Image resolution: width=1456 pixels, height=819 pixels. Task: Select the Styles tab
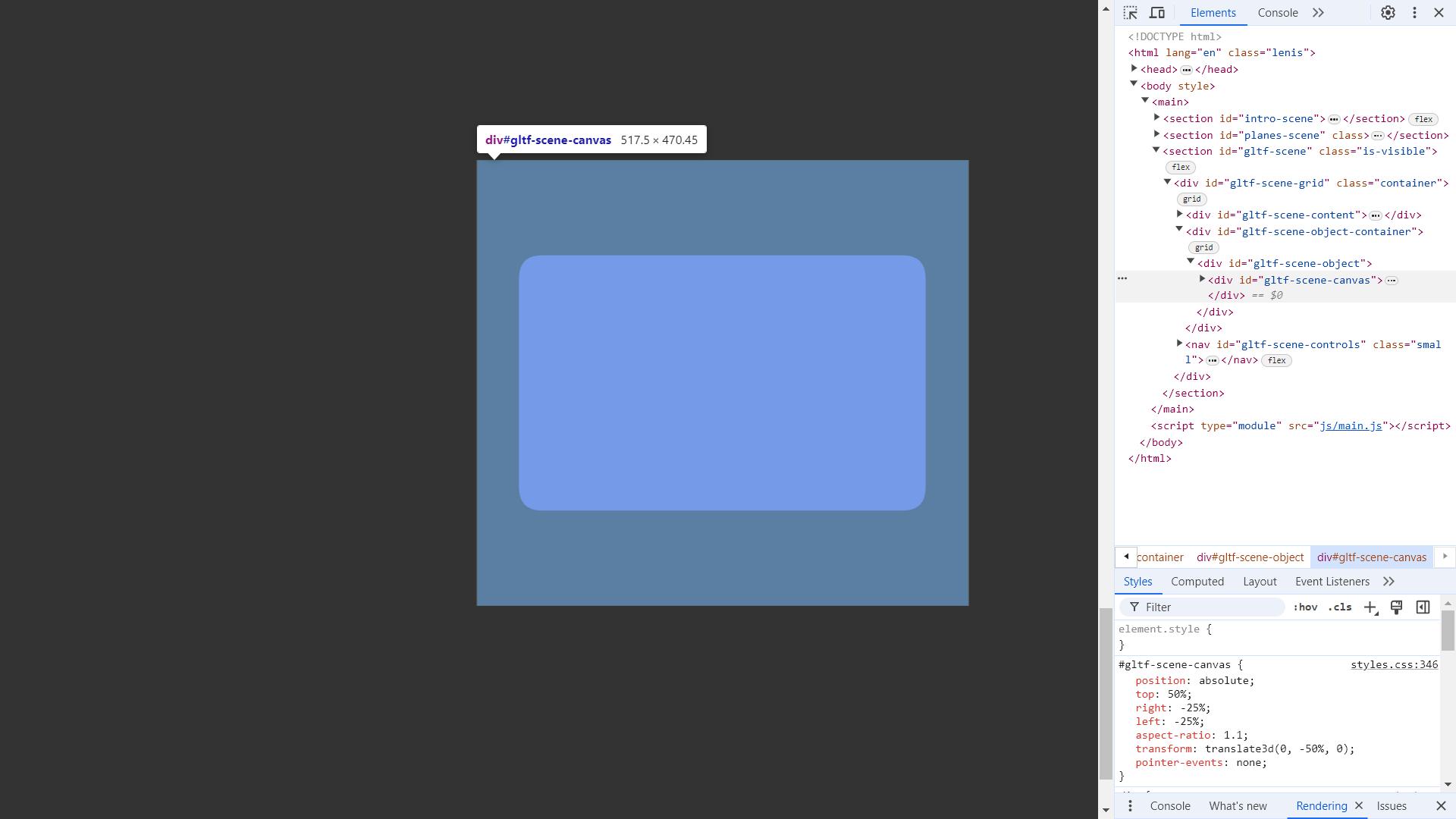[x=1137, y=582]
